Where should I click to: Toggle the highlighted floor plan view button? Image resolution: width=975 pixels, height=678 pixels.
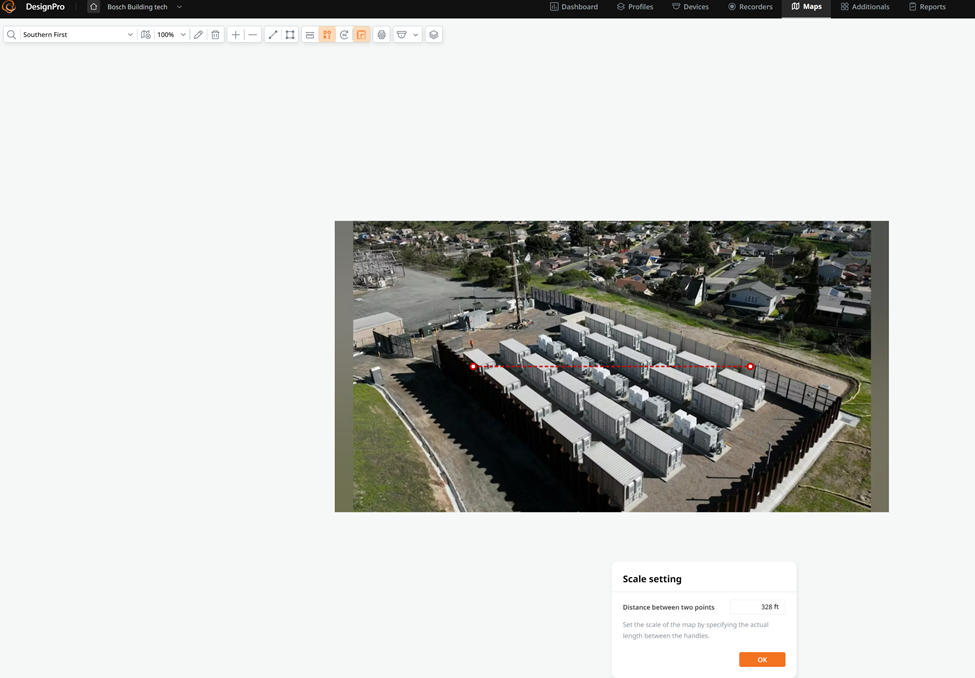click(x=361, y=35)
